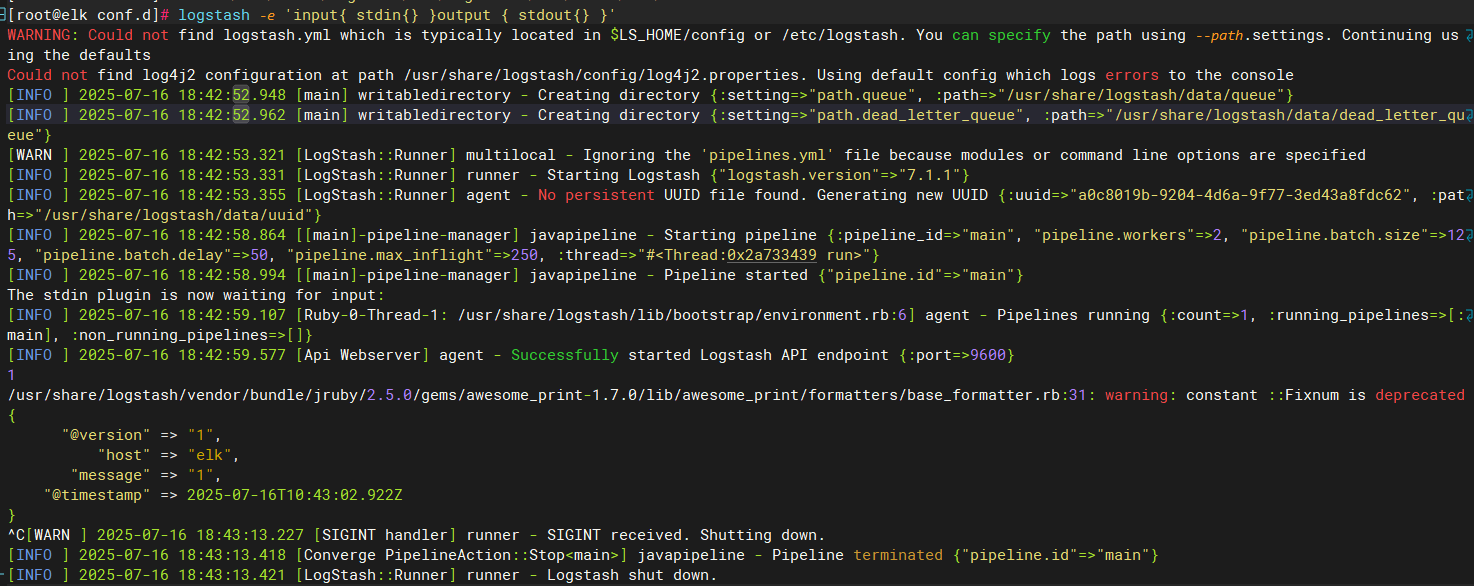This screenshot has height=586, width=1474.
Task: Click timestamp '2025-07-16 18:42:52.948'
Action: pyautogui.click(x=182, y=95)
